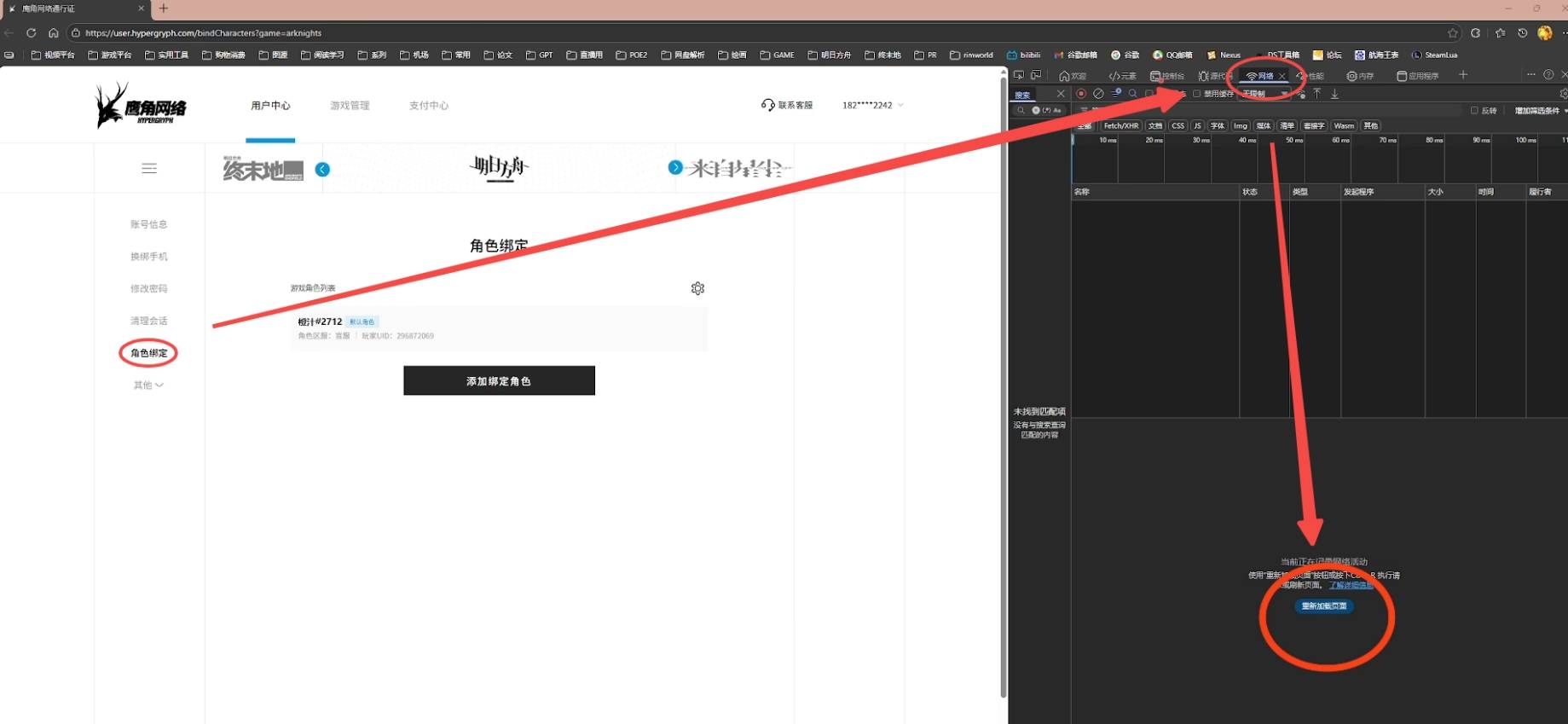Viewport: 1568px width, 724px height.
Task: Stop recording network log with red record icon
Action: click(1080, 94)
